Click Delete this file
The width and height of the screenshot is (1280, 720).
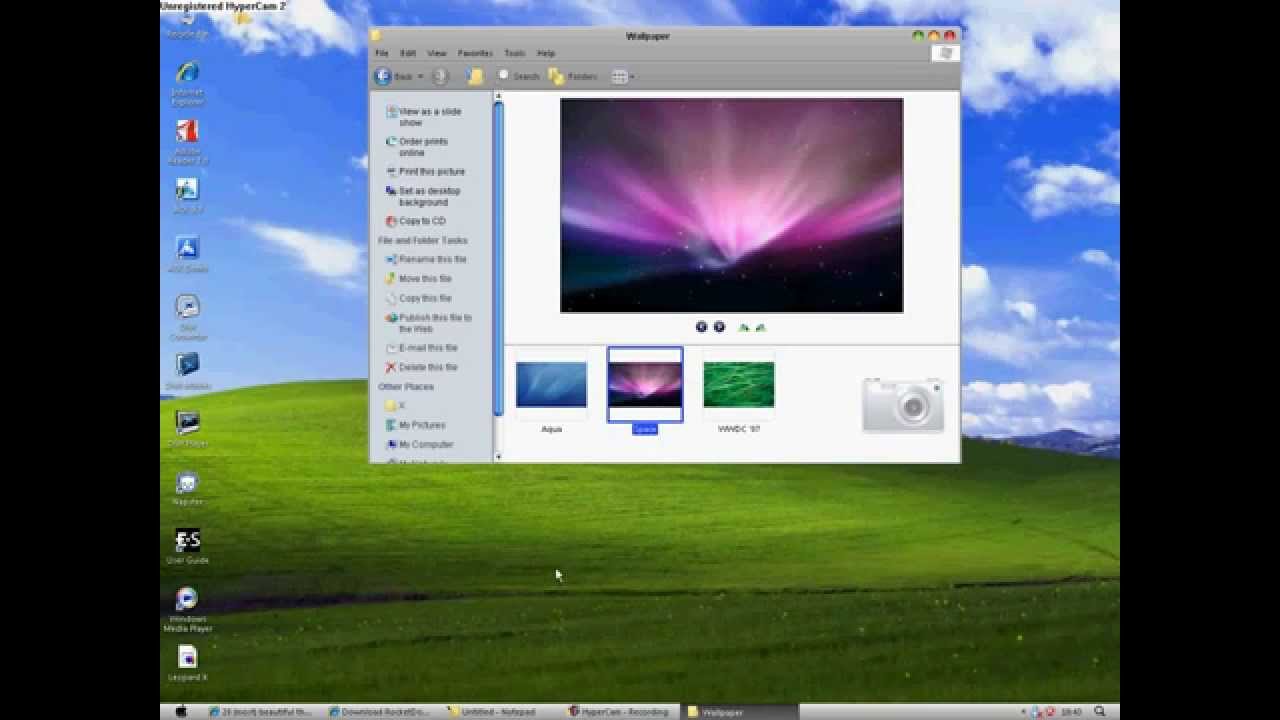421,367
